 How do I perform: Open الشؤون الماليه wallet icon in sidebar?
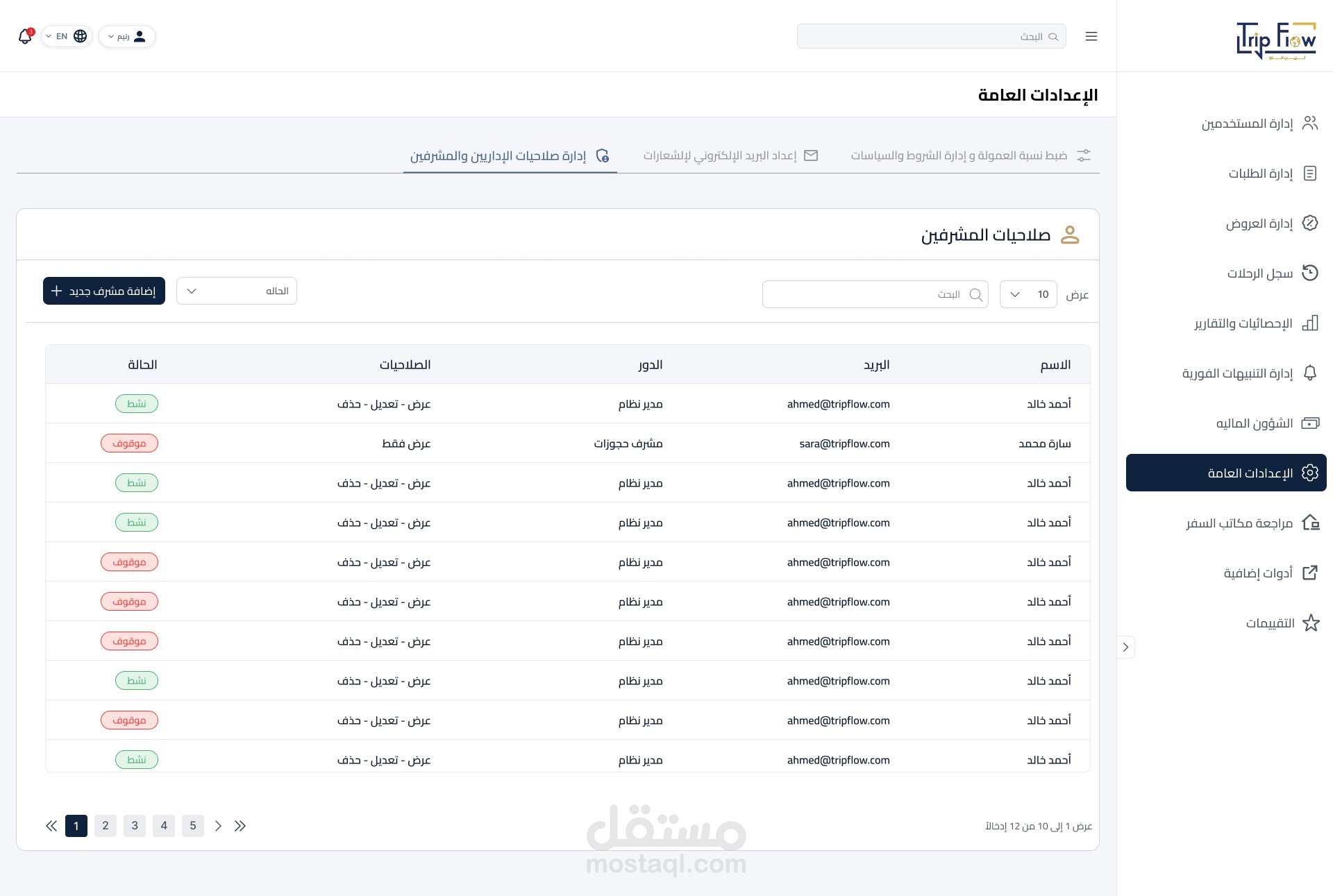(x=1309, y=423)
